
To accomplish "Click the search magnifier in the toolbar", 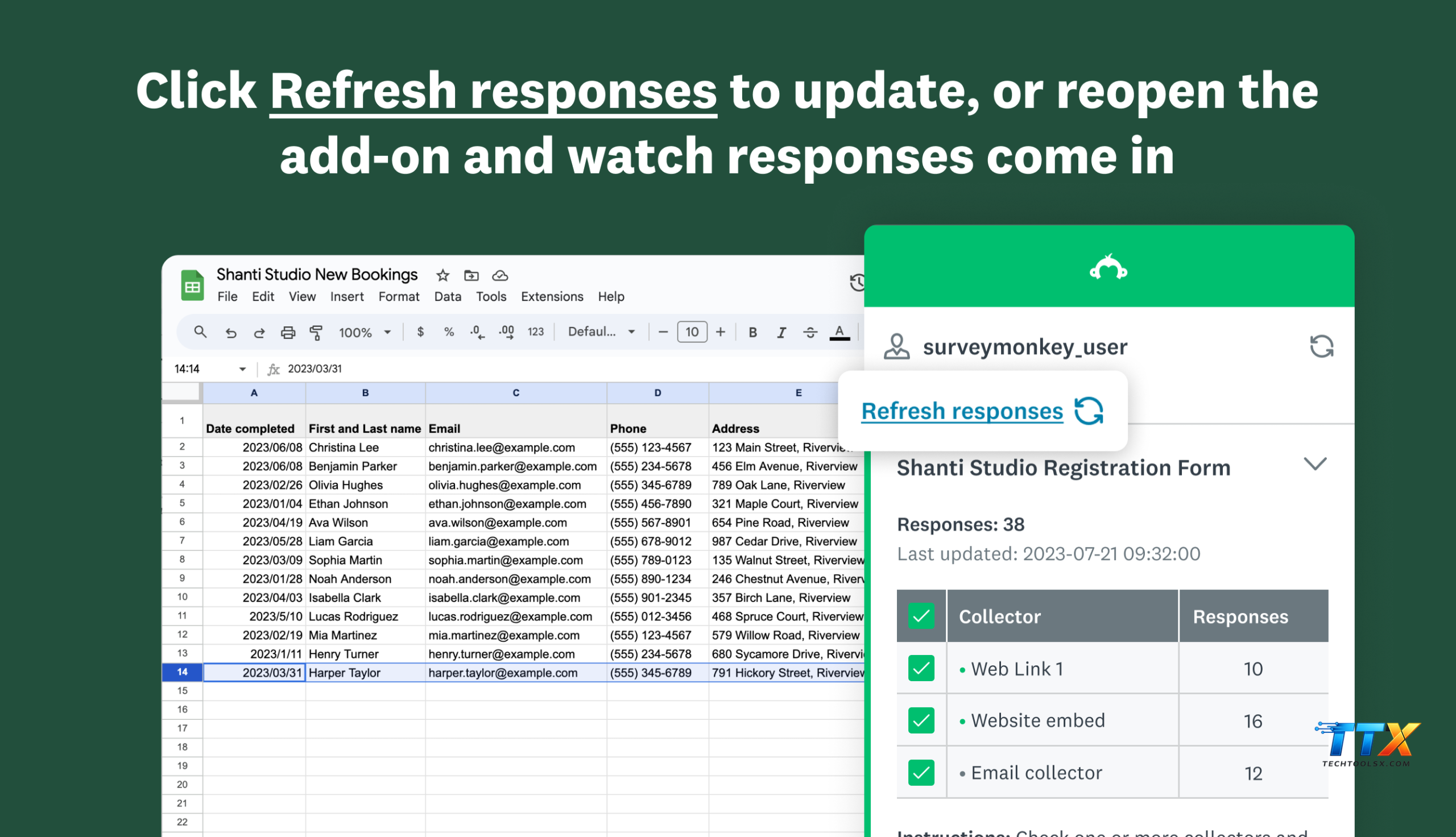I will coord(200,332).
